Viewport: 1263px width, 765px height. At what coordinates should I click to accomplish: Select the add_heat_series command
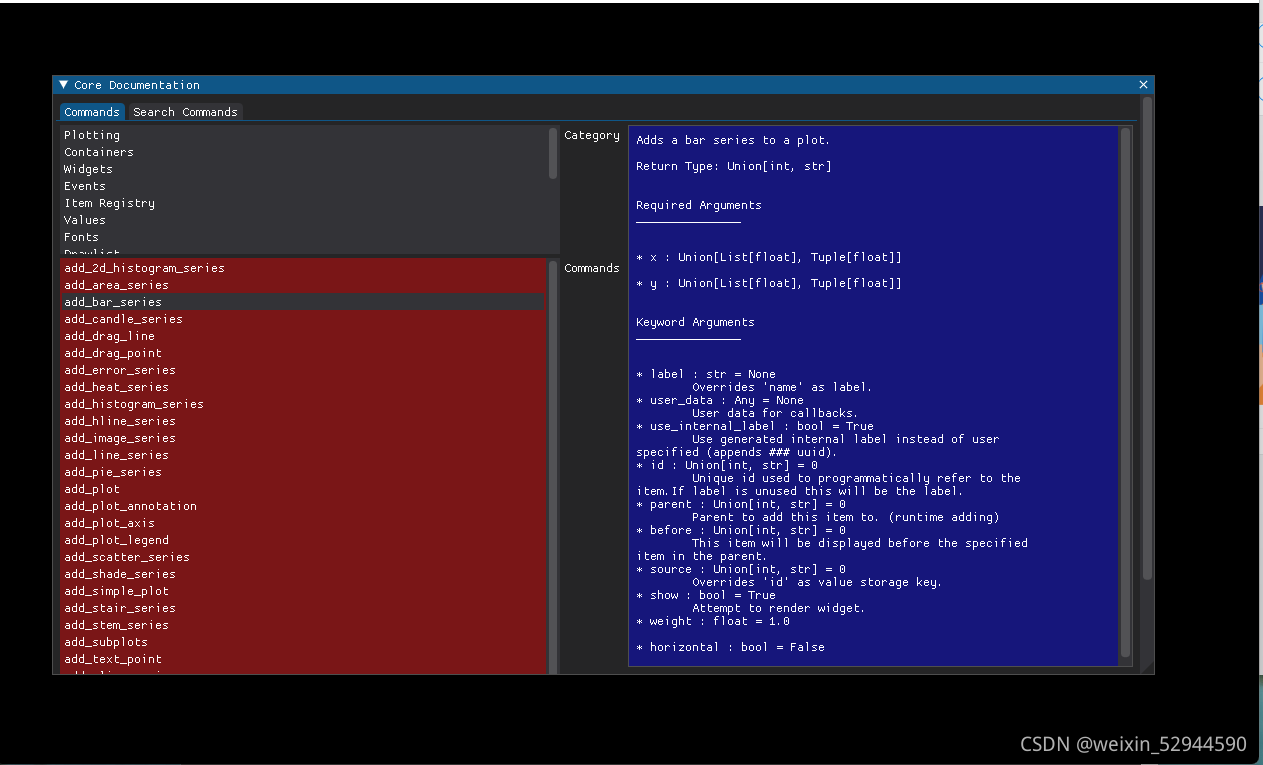tap(116, 387)
